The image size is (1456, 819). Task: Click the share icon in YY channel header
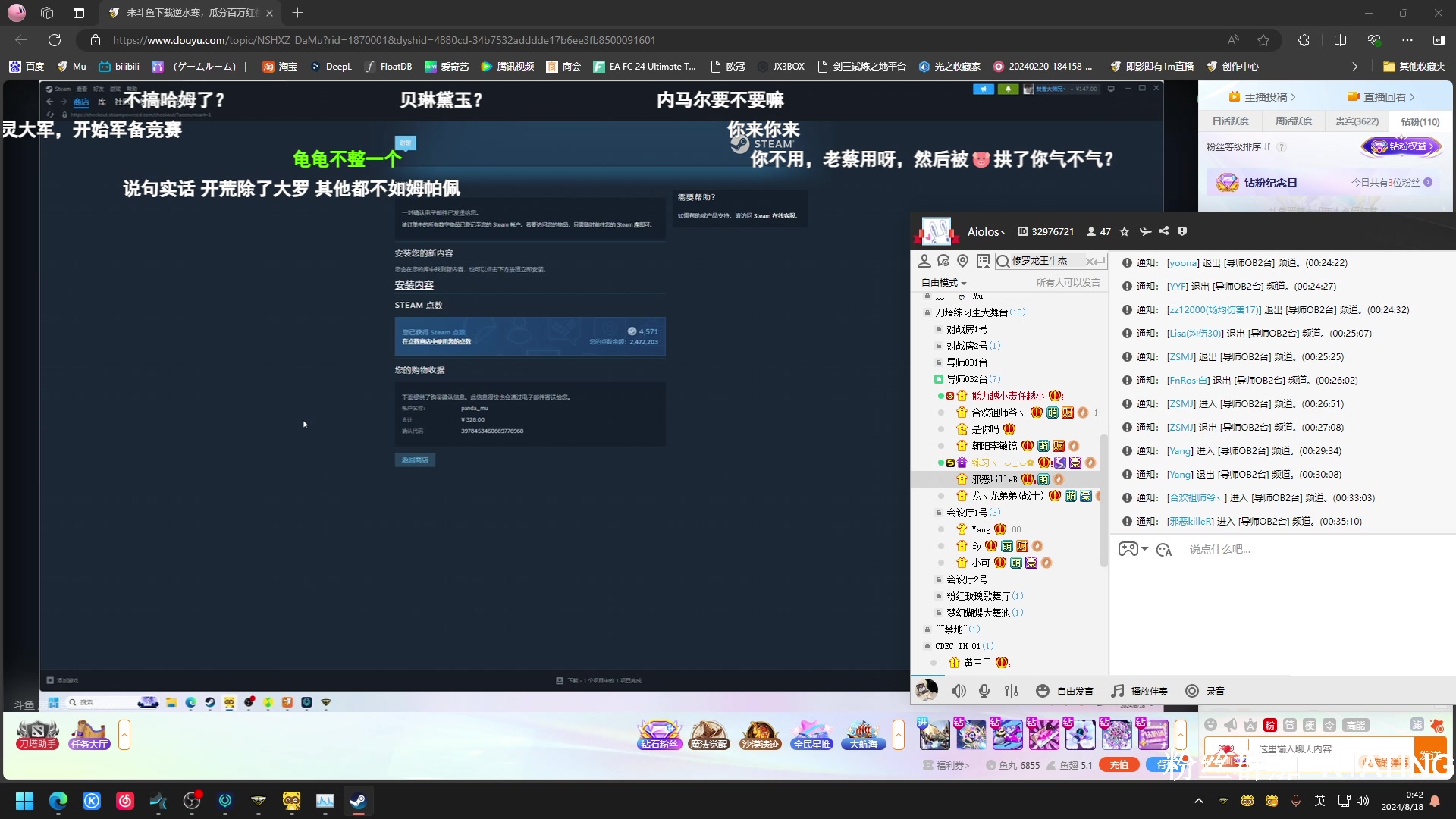pos(1163,231)
